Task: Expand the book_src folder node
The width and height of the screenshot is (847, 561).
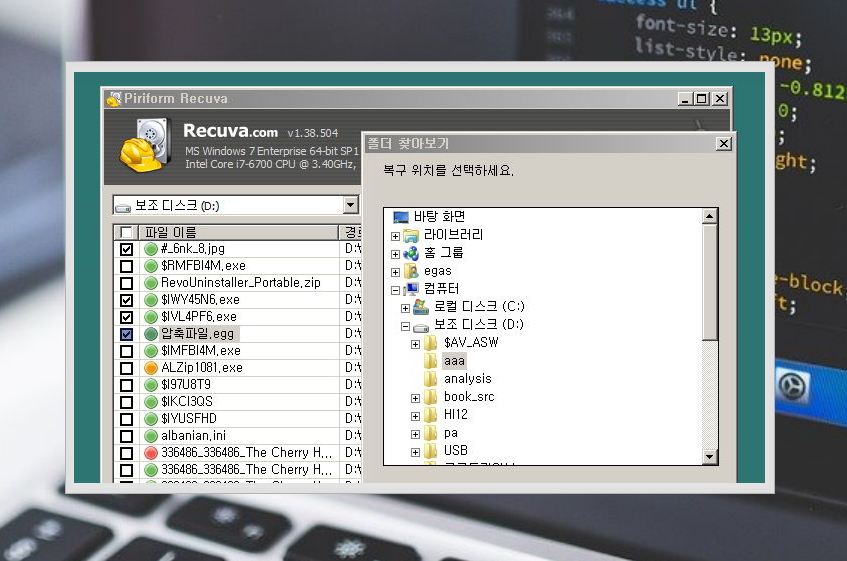Action: click(x=415, y=398)
